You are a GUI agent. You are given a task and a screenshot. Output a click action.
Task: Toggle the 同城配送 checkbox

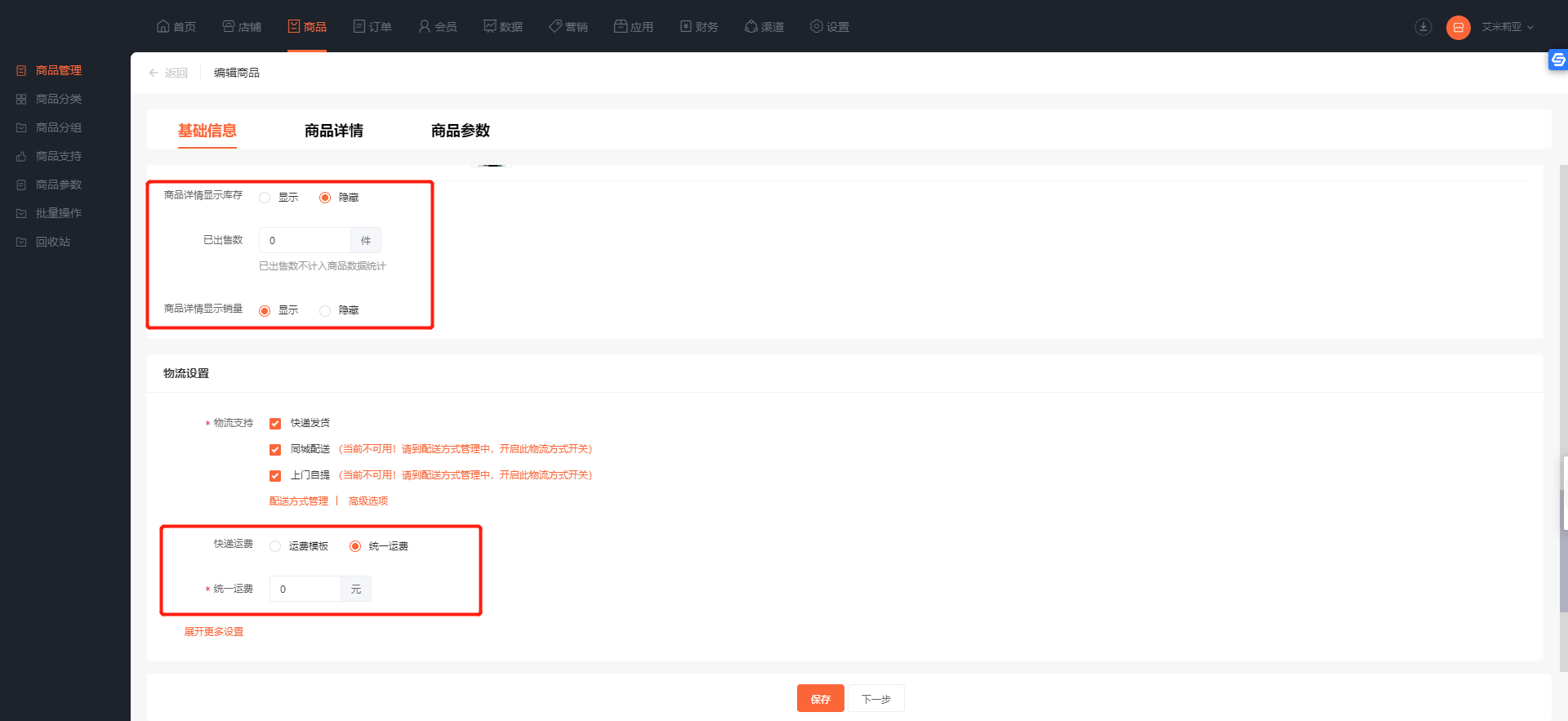[x=275, y=450]
